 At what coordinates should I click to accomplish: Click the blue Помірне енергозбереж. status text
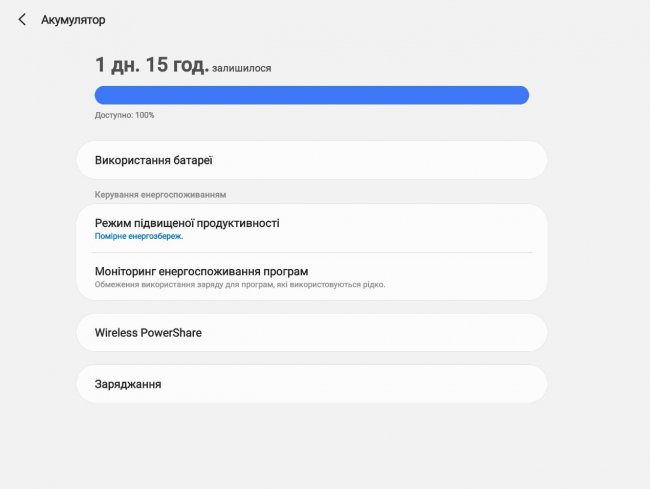(x=139, y=236)
